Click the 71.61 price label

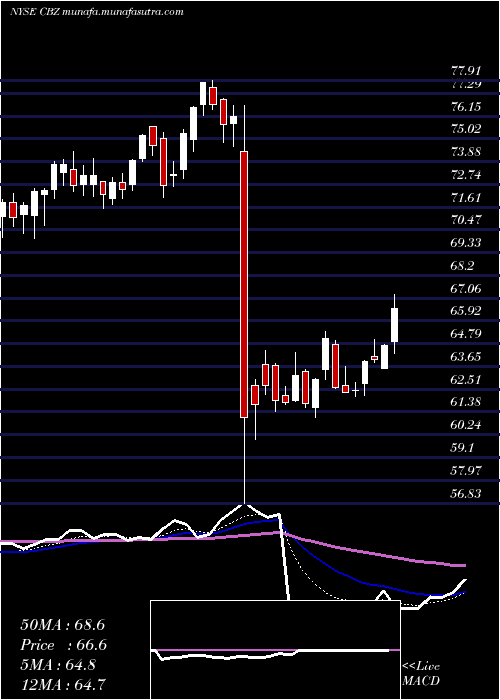coord(466,197)
